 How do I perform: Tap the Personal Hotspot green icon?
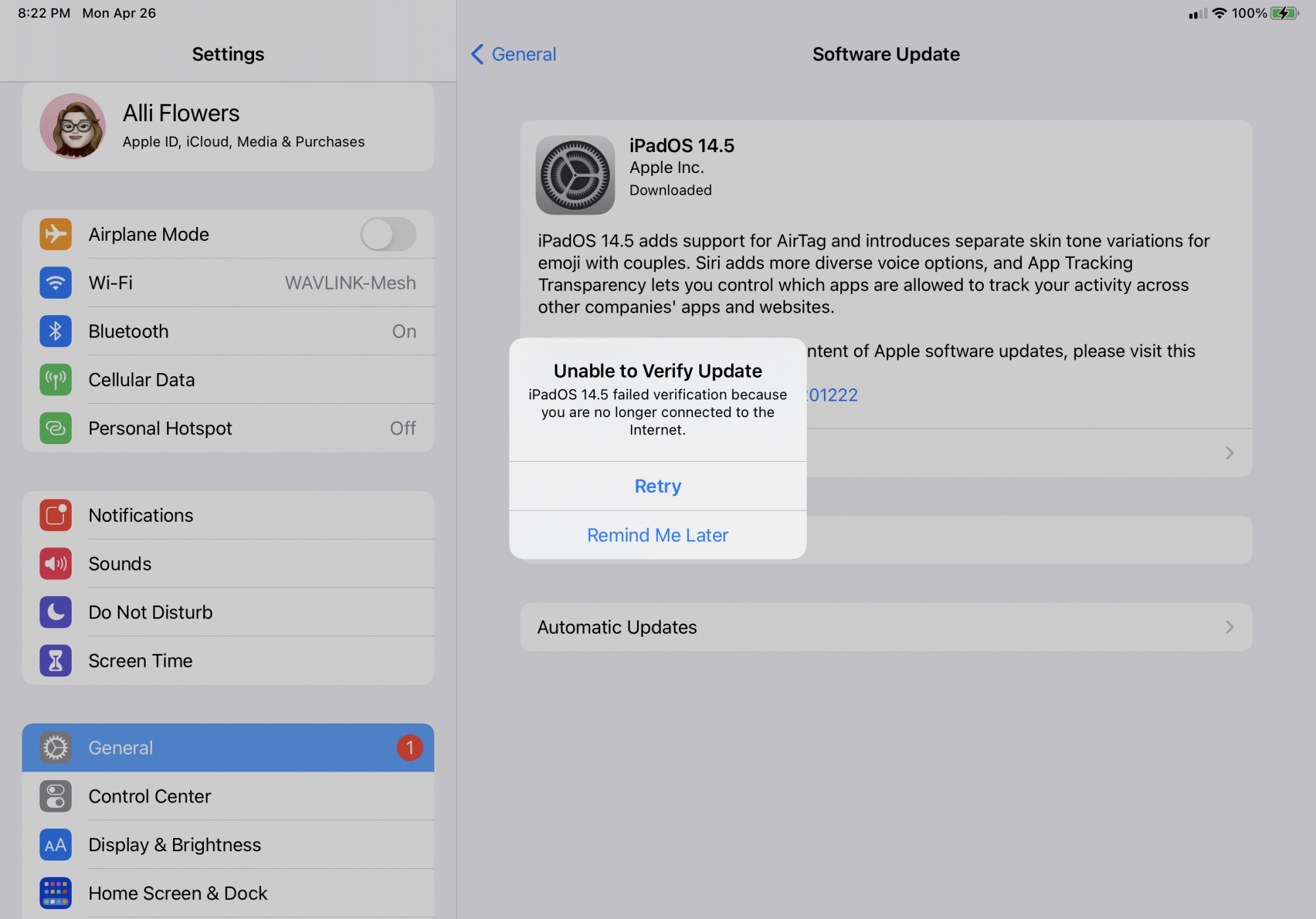[55, 428]
